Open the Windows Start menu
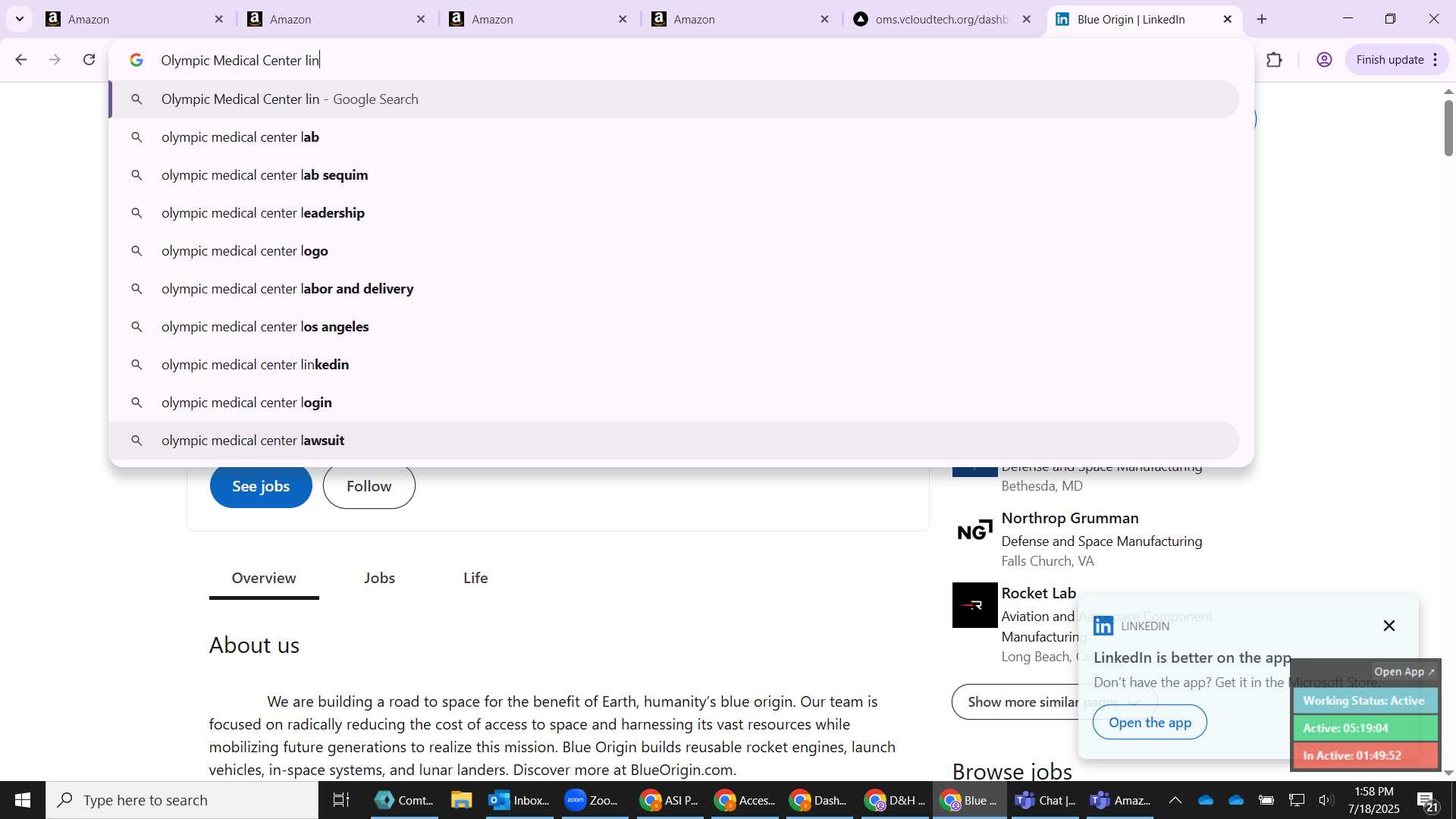Screen dimensions: 1456x819 click(22, 800)
